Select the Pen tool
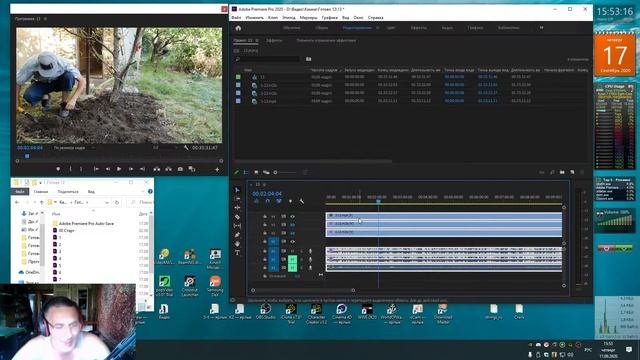Viewport: 640px width, 360px height. [x=238, y=235]
